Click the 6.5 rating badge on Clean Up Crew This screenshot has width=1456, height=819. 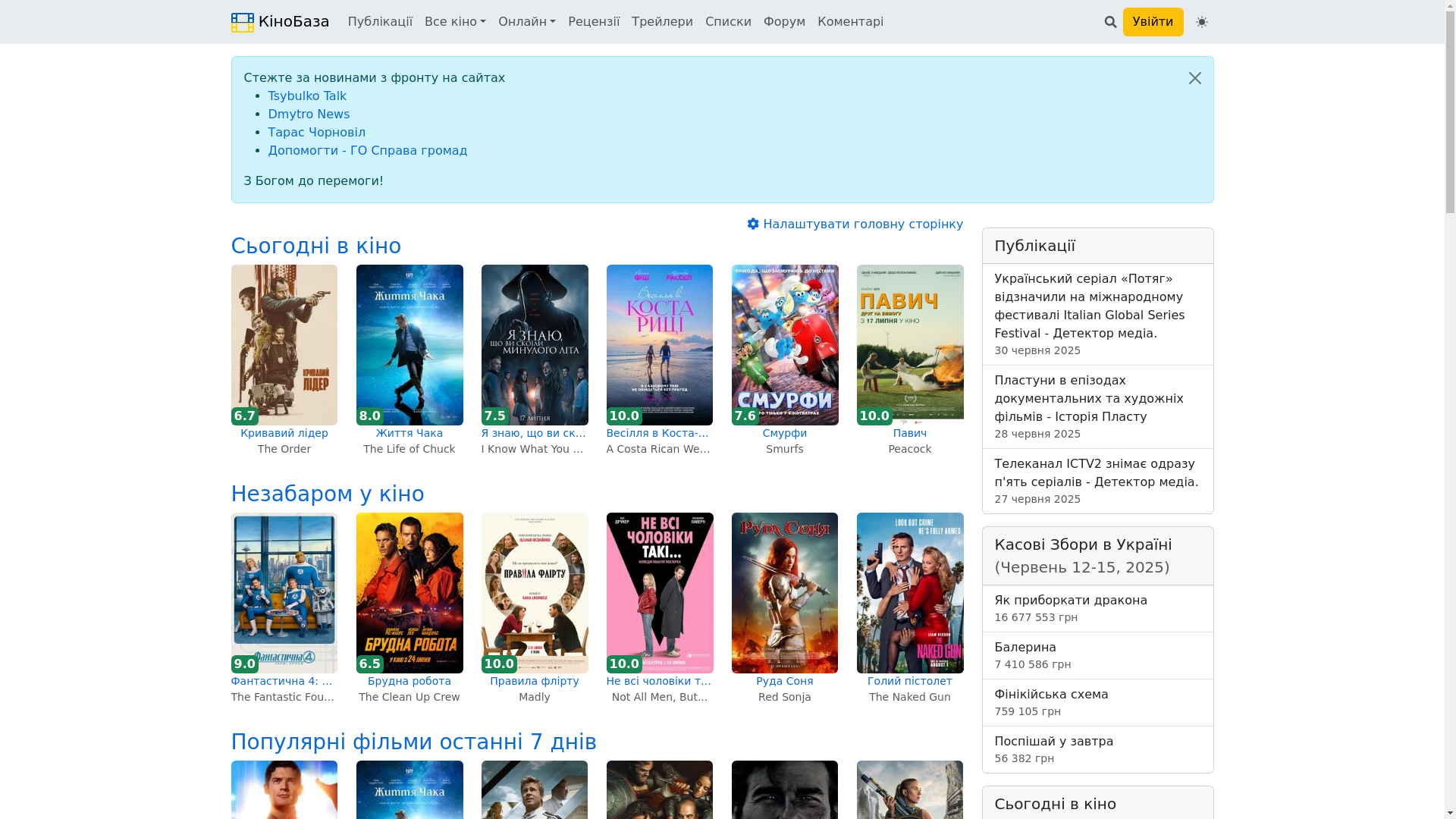[x=370, y=664]
